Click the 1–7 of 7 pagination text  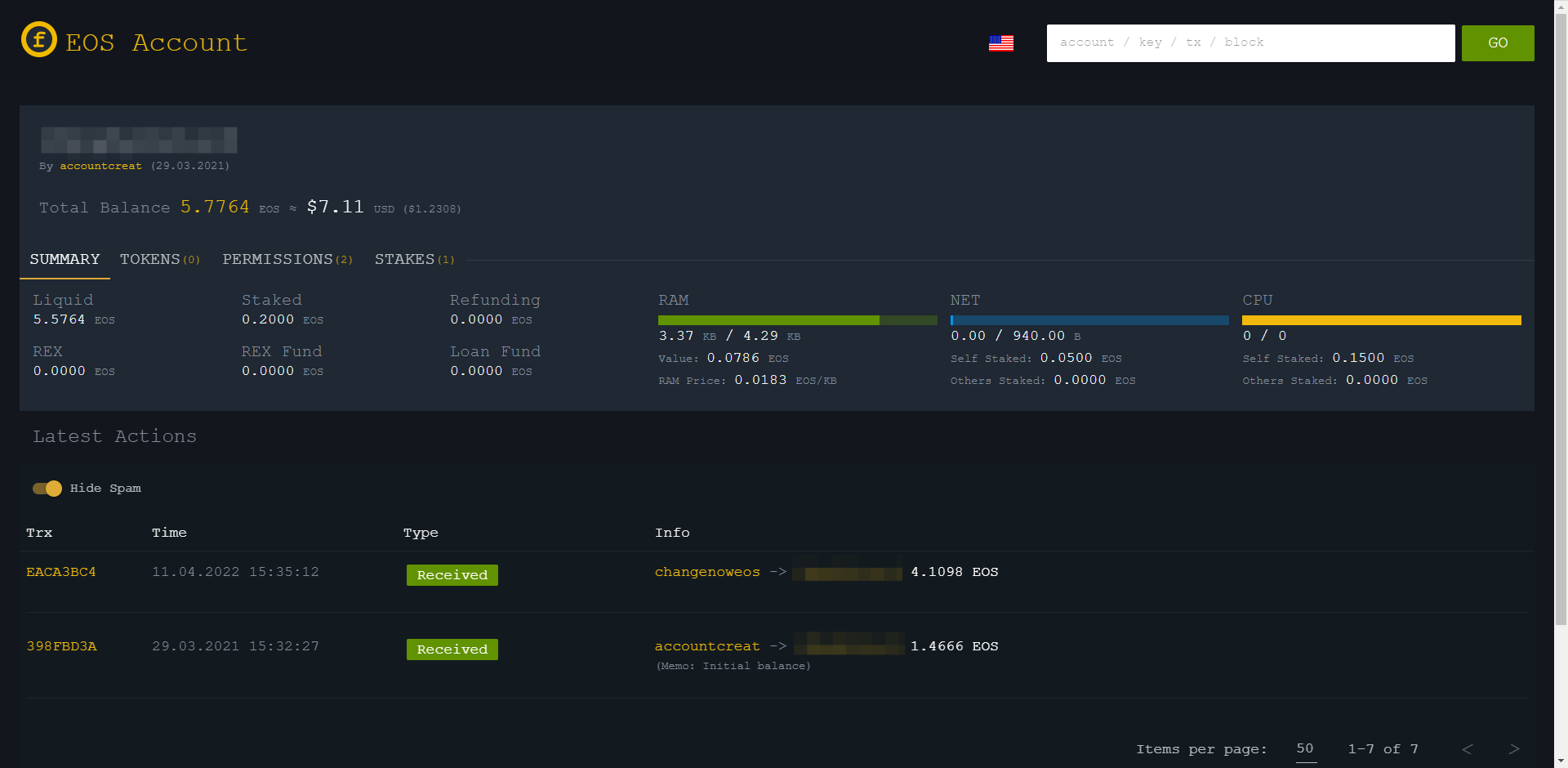(1383, 749)
